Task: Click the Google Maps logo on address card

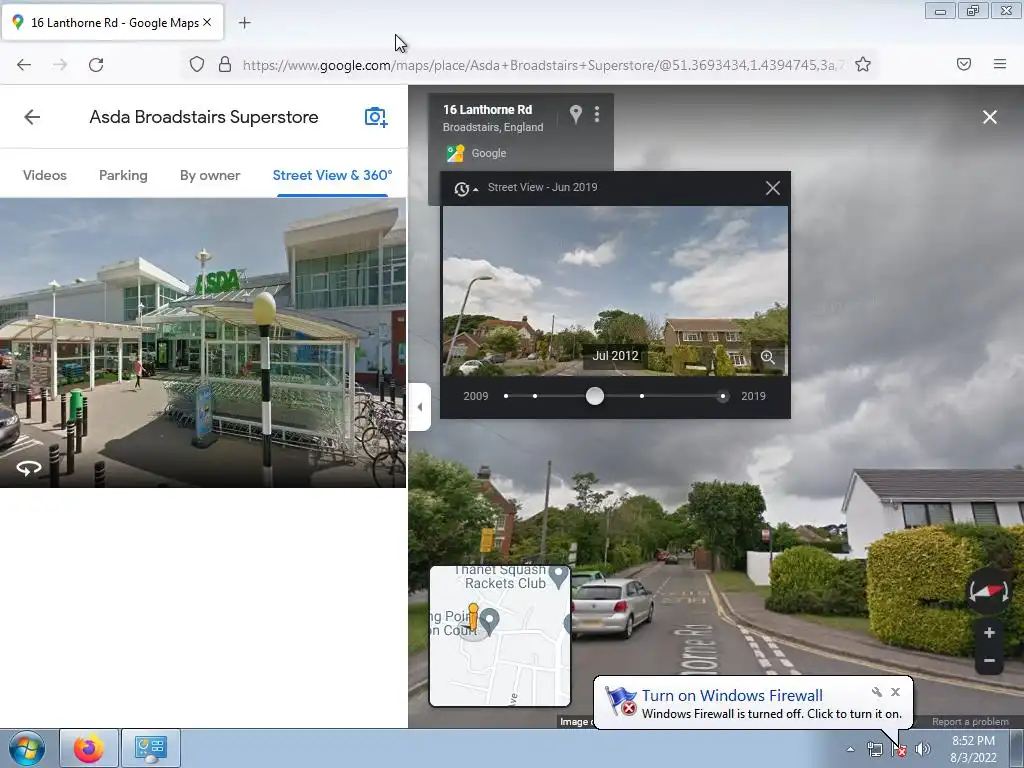Action: pos(455,153)
